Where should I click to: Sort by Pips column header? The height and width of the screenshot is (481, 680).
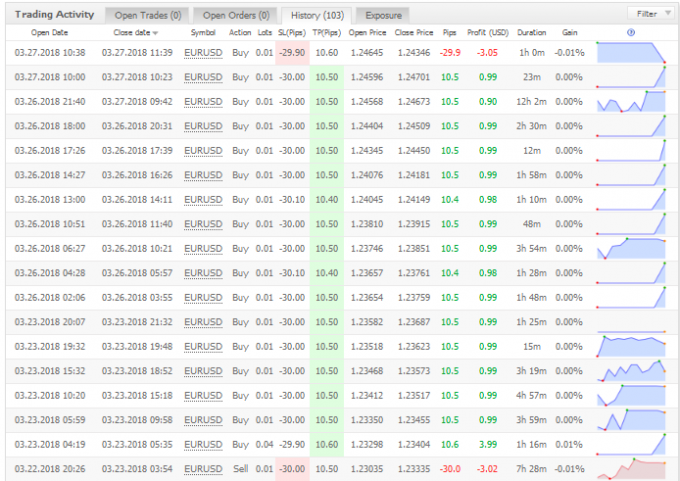[450, 33]
